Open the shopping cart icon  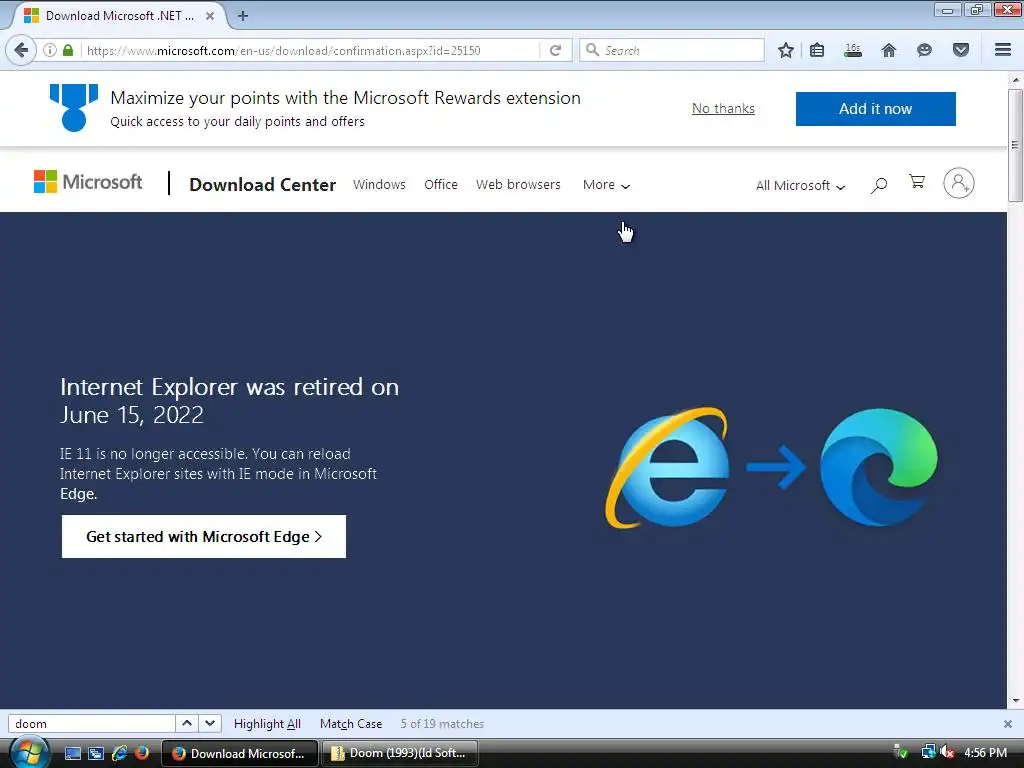point(917,182)
